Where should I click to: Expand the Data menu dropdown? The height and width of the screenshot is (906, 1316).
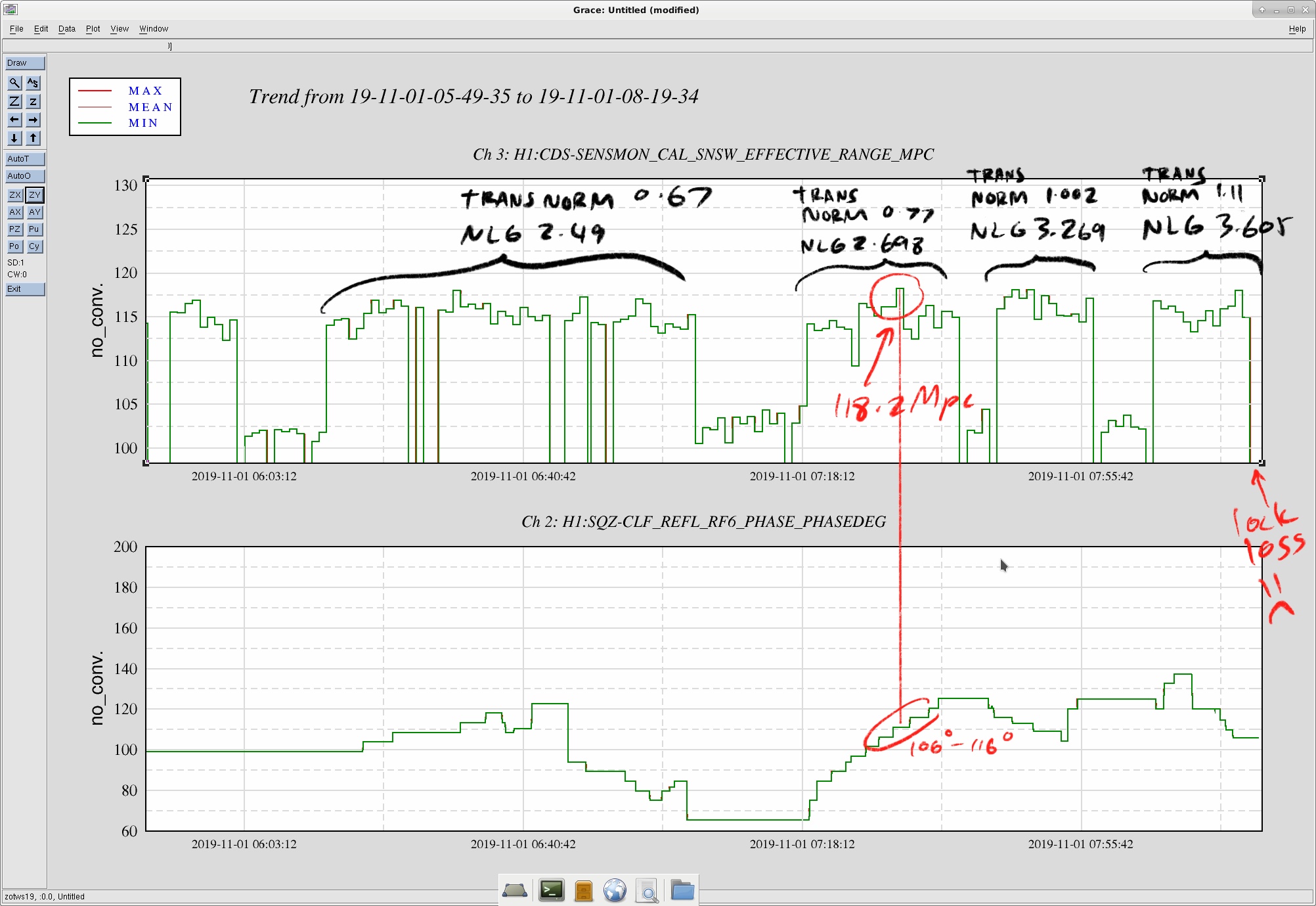[67, 29]
